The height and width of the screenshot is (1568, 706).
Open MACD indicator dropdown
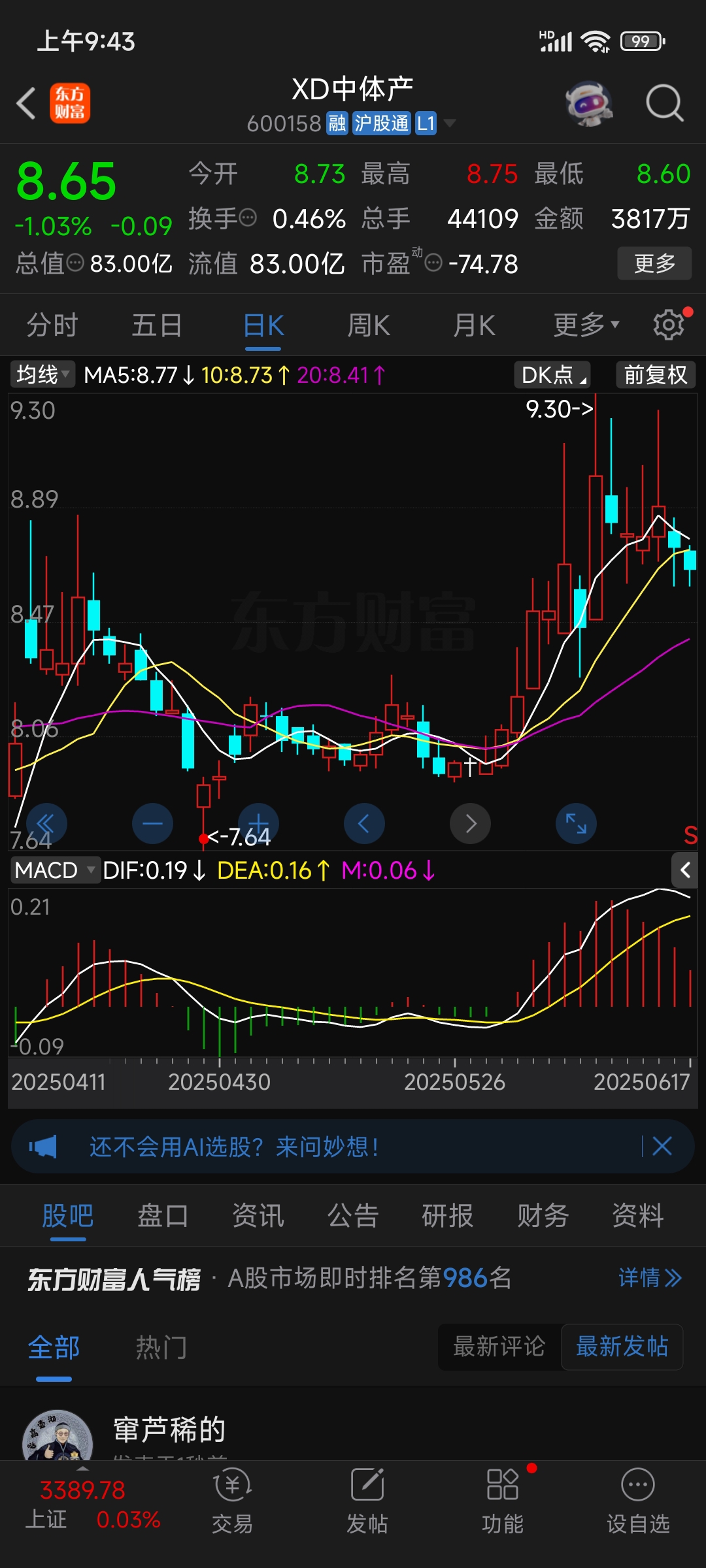55,870
